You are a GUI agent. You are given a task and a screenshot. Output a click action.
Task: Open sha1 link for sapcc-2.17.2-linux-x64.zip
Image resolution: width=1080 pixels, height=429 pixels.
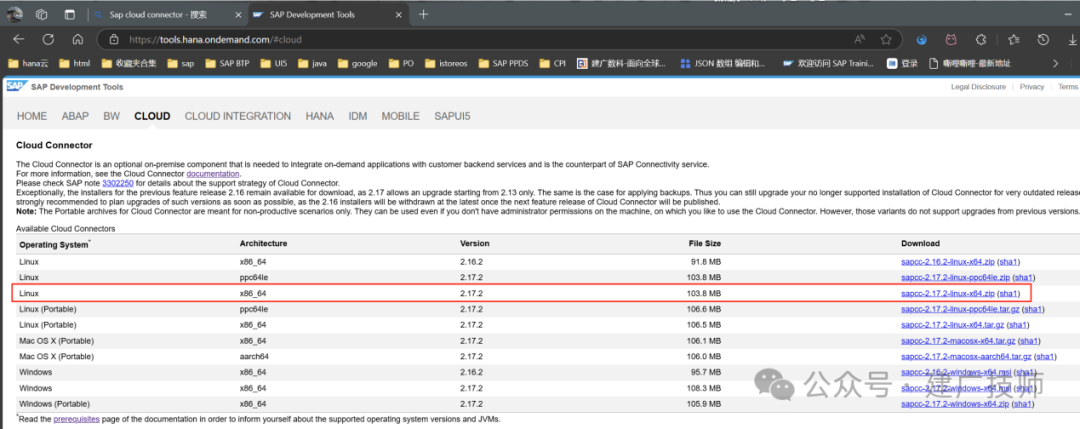(1008, 293)
